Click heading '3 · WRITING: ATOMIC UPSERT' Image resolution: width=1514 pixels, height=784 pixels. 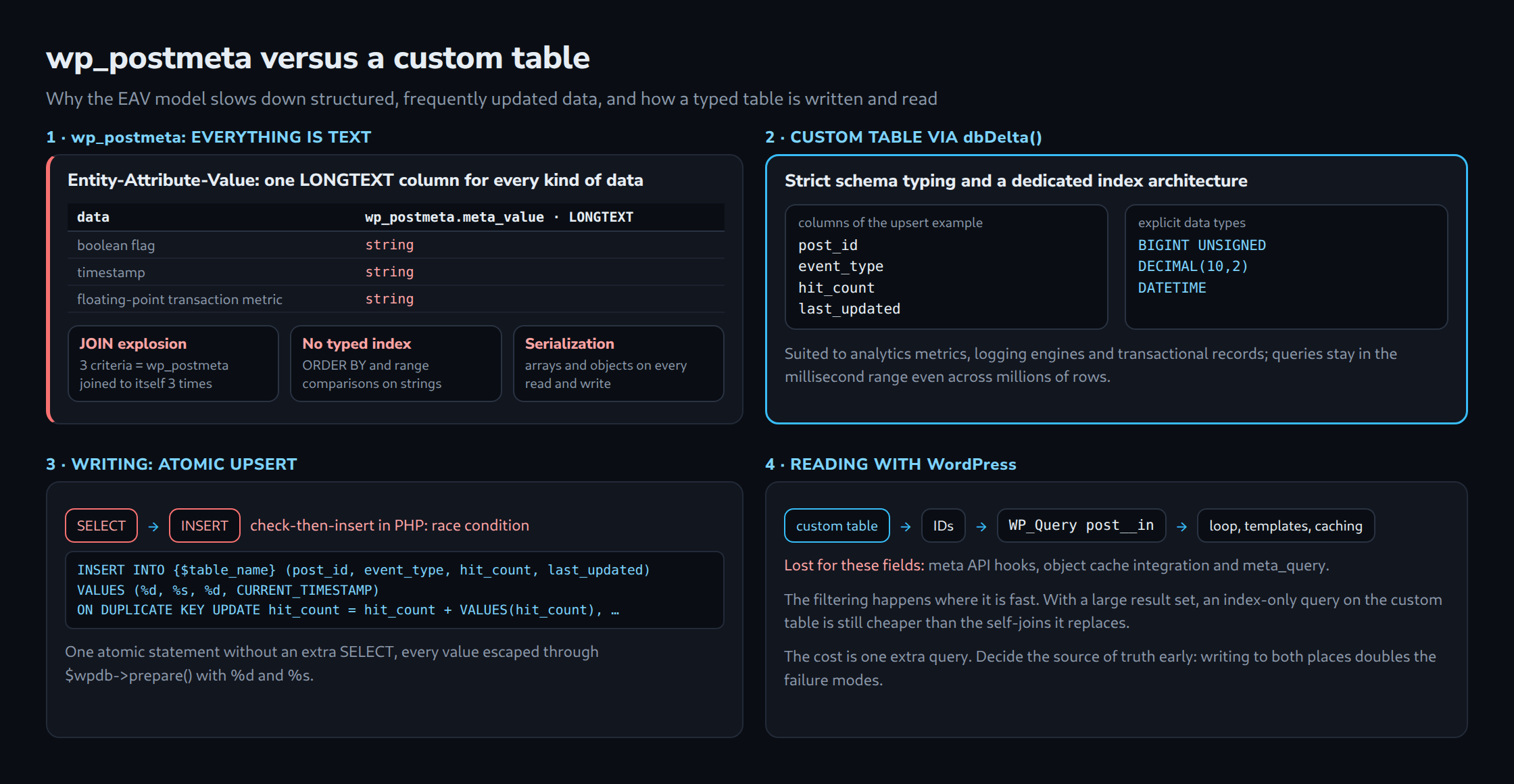coord(172,464)
